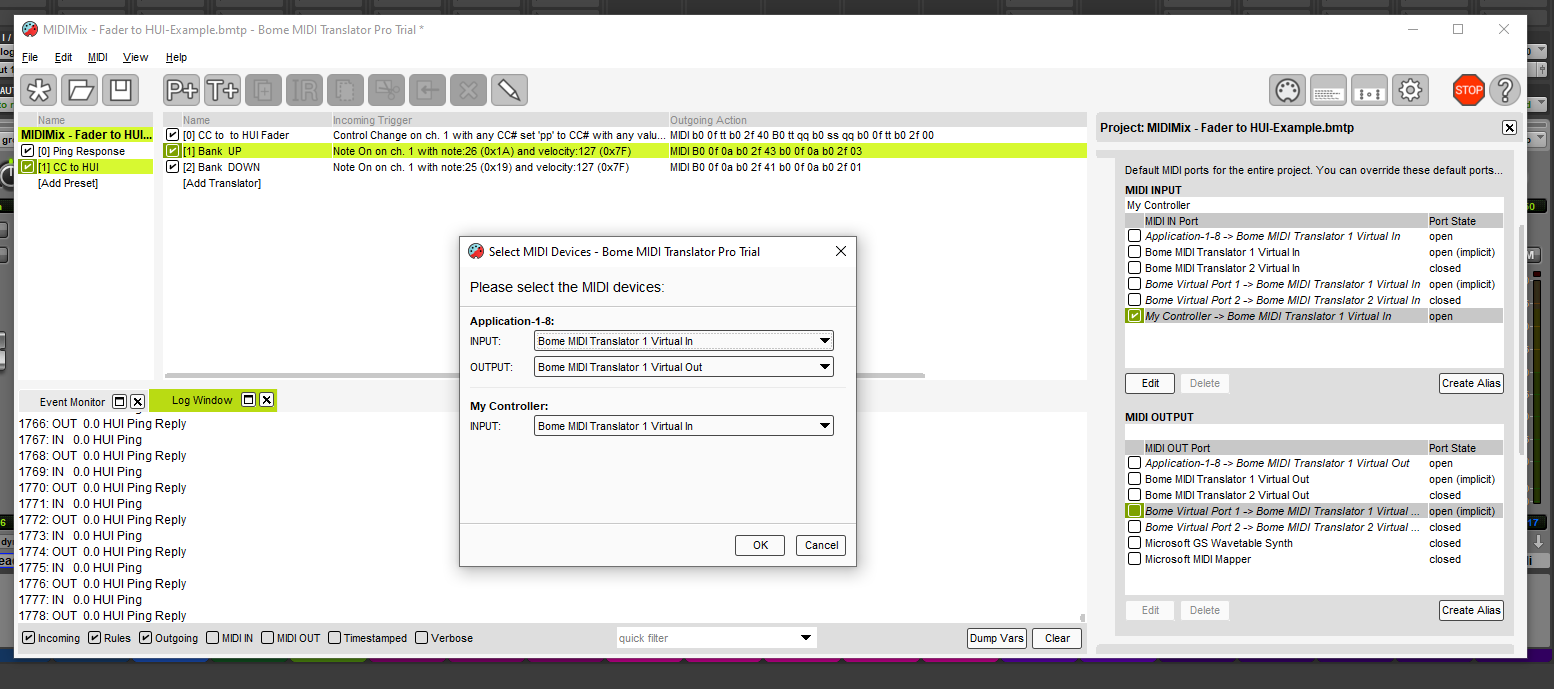Enable the Verbose log checkbox

pyautogui.click(x=422, y=638)
